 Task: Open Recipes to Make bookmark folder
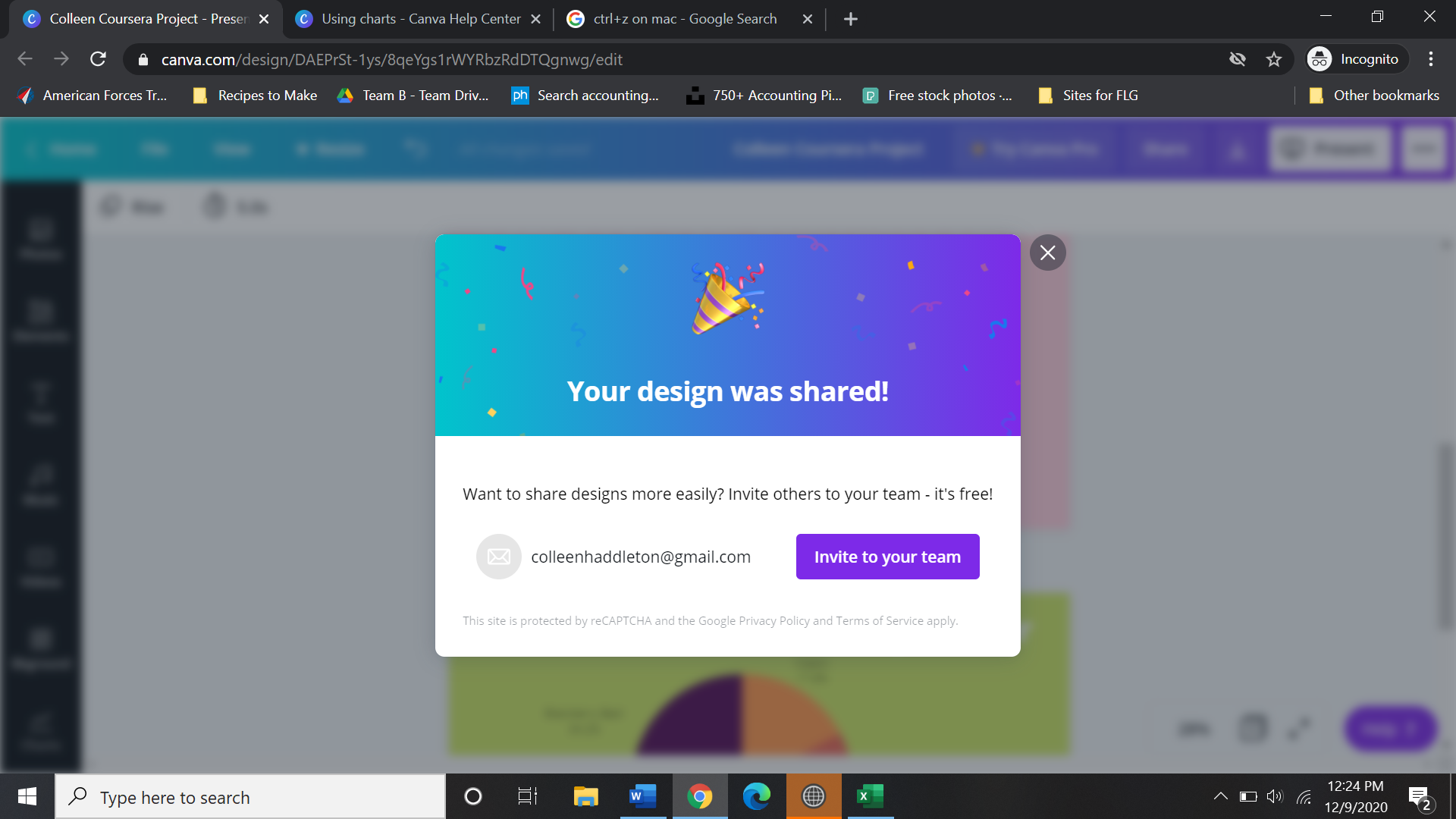256,96
